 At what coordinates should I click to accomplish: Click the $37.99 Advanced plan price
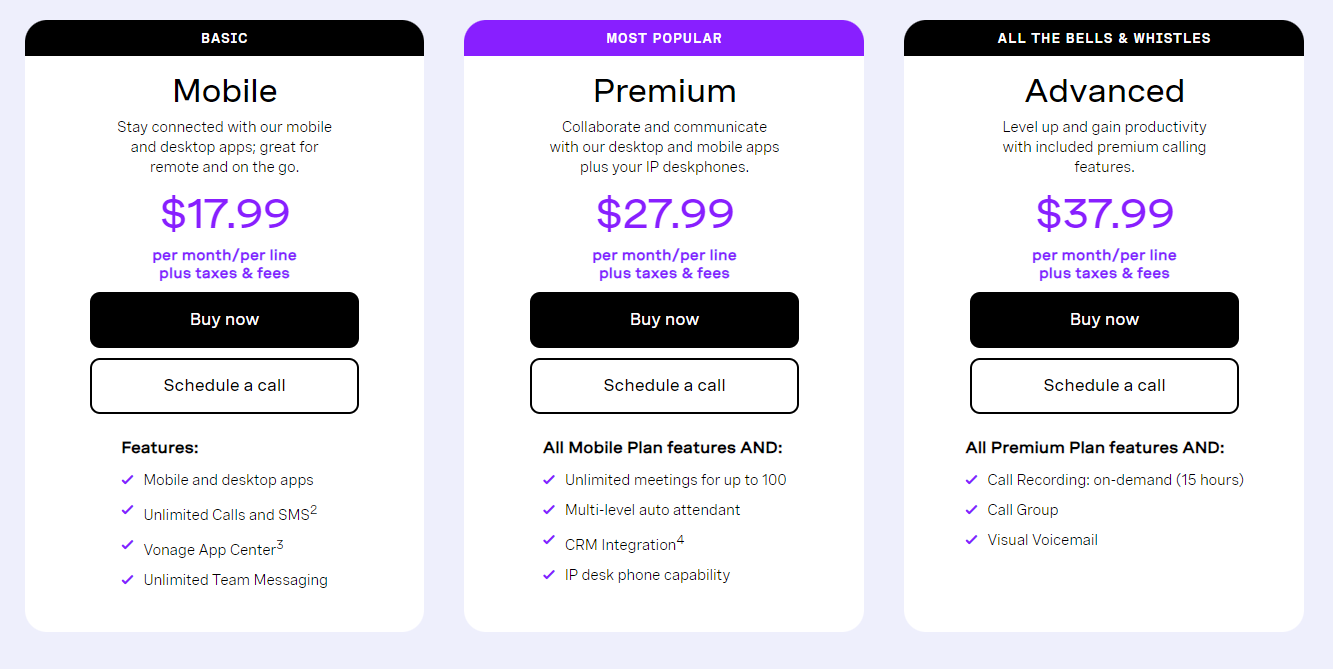point(1104,213)
